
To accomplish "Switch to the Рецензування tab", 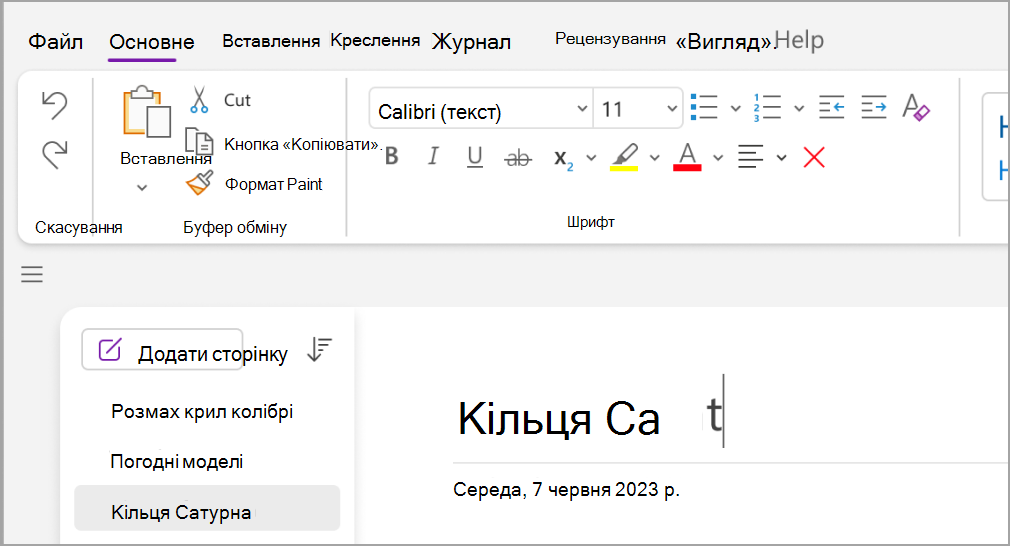I will [610, 39].
